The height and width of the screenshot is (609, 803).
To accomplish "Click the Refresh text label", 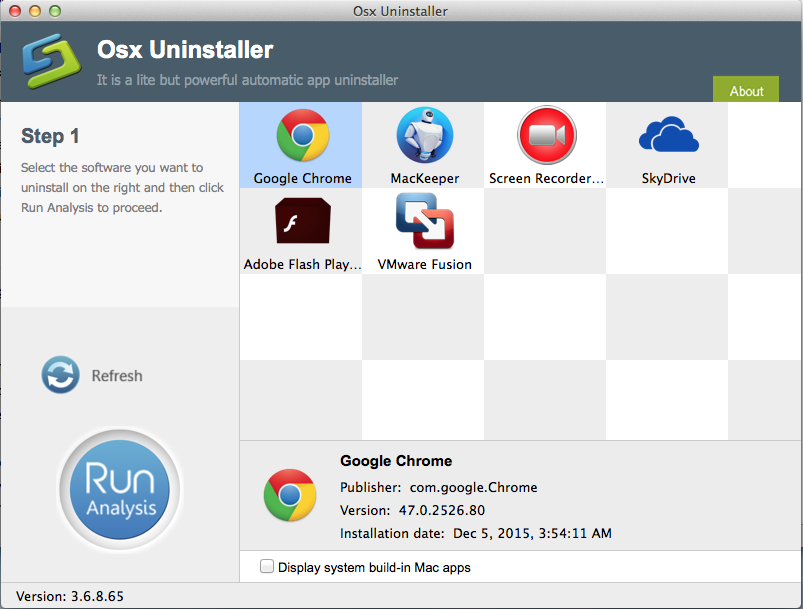I will tap(117, 376).
